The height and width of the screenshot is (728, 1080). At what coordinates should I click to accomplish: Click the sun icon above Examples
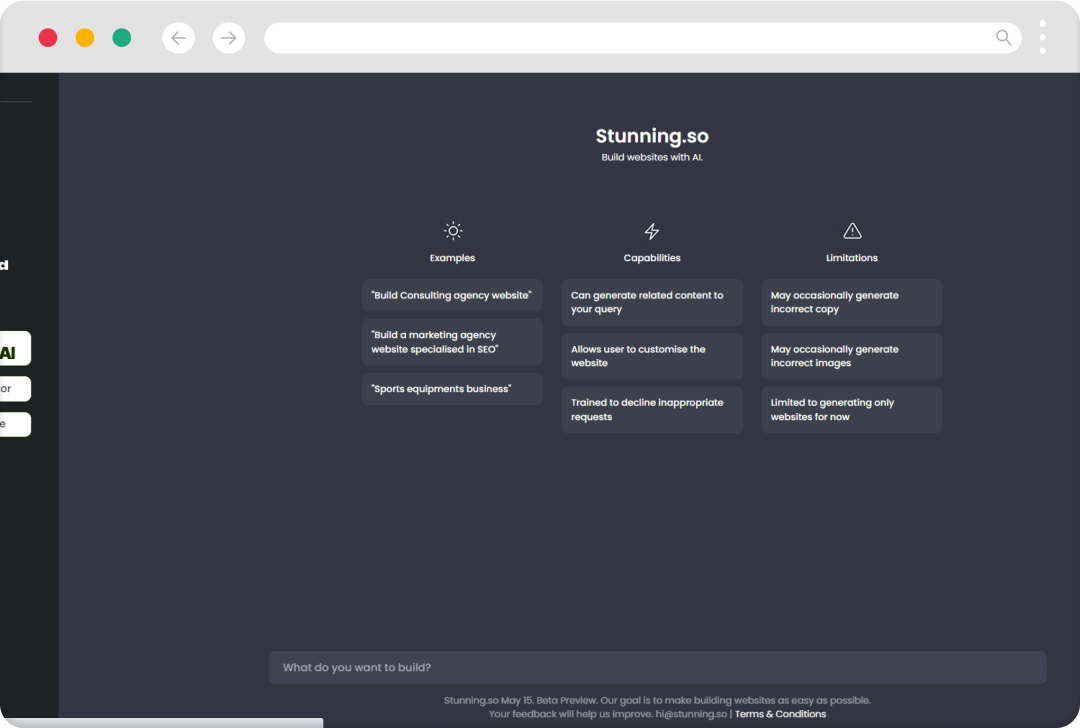click(453, 231)
